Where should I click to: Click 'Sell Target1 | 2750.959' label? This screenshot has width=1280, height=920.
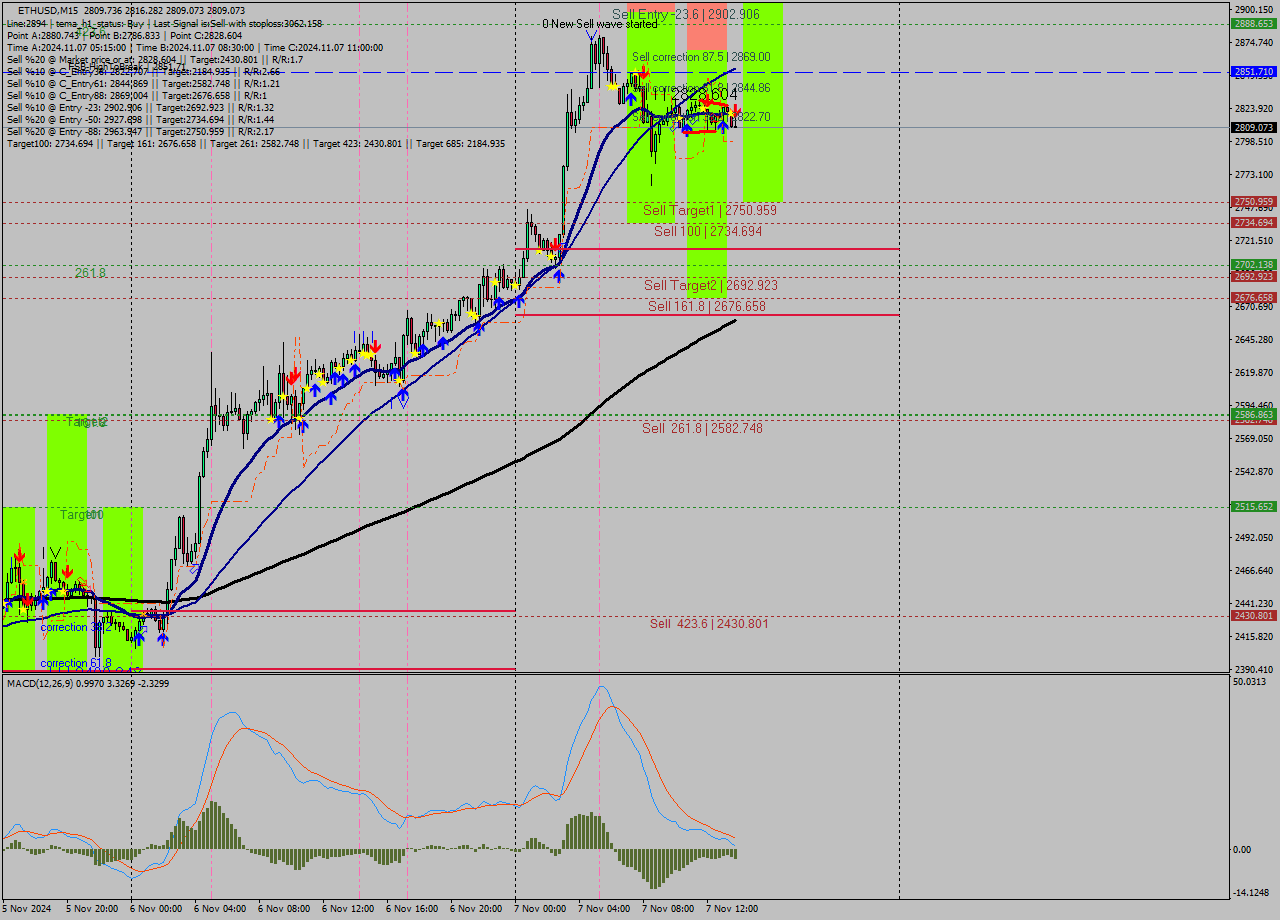pos(710,211)
